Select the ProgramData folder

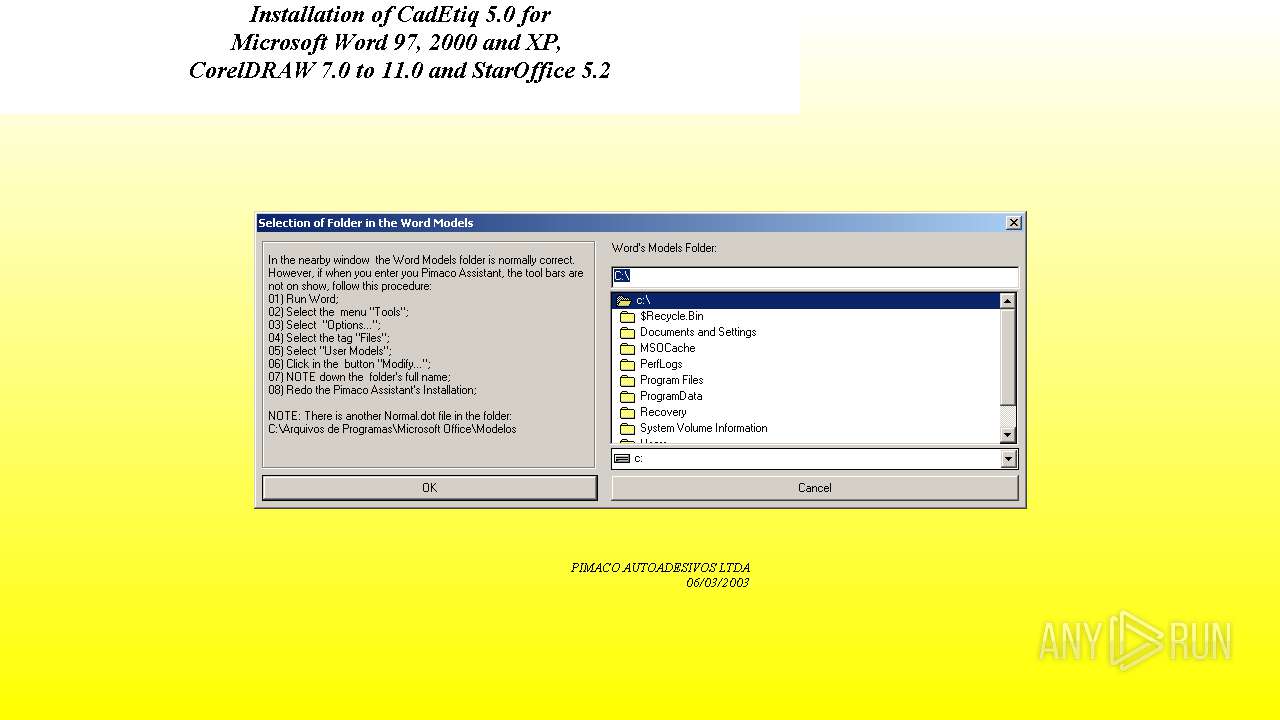(x=806, y=396)
